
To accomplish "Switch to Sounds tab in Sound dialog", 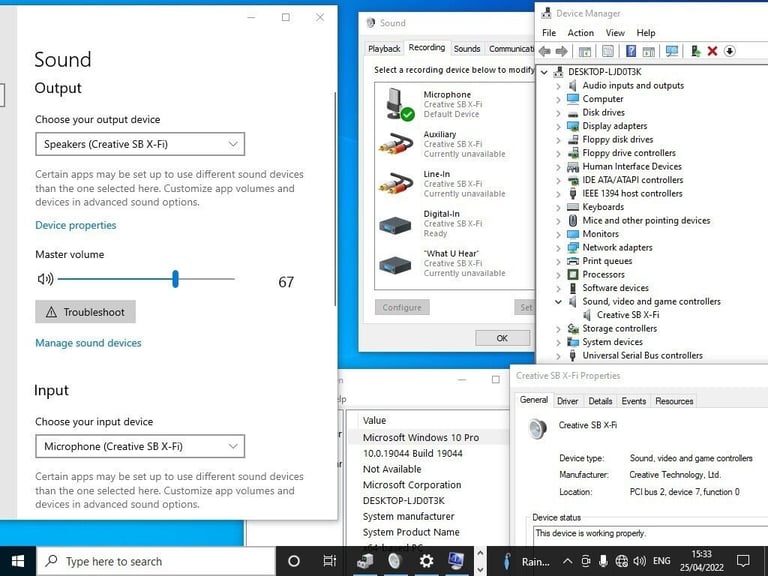I will (x=466, y=48).
